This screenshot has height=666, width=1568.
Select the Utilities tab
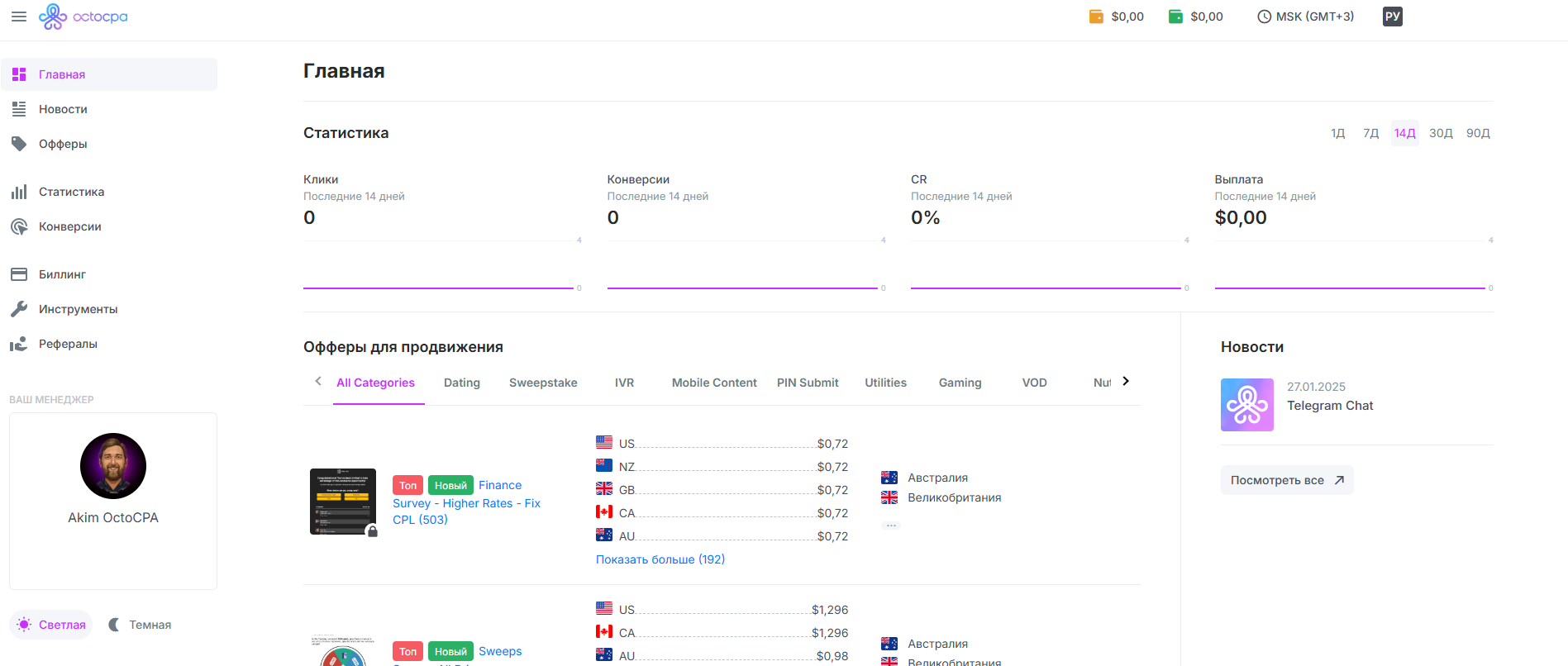(886, 383)
